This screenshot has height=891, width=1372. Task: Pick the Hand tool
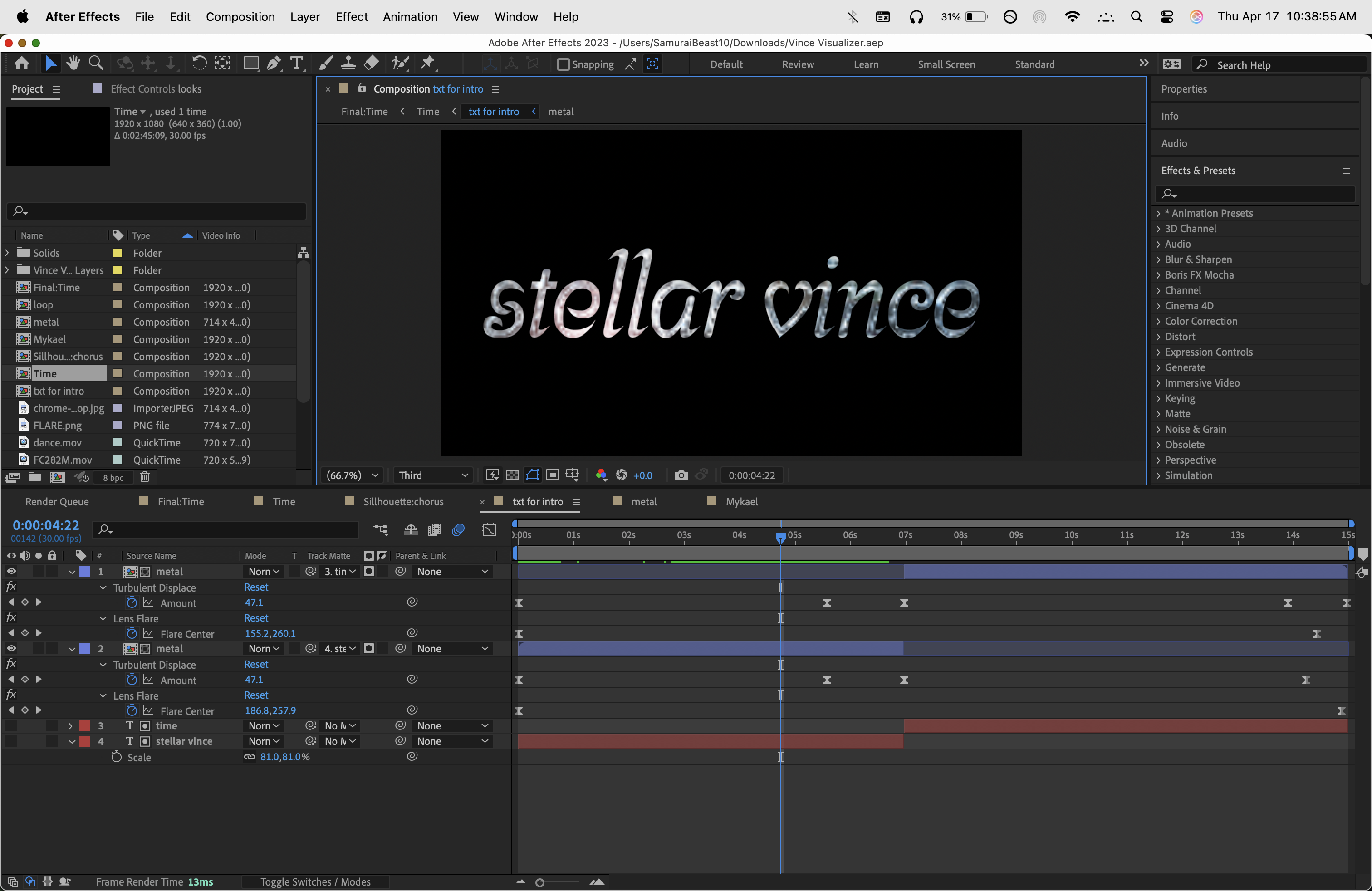(x=73, y=64)
